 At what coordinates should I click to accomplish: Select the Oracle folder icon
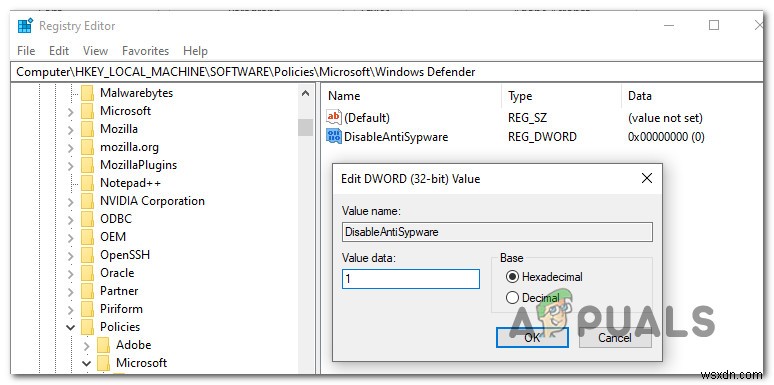coord(87,273)
